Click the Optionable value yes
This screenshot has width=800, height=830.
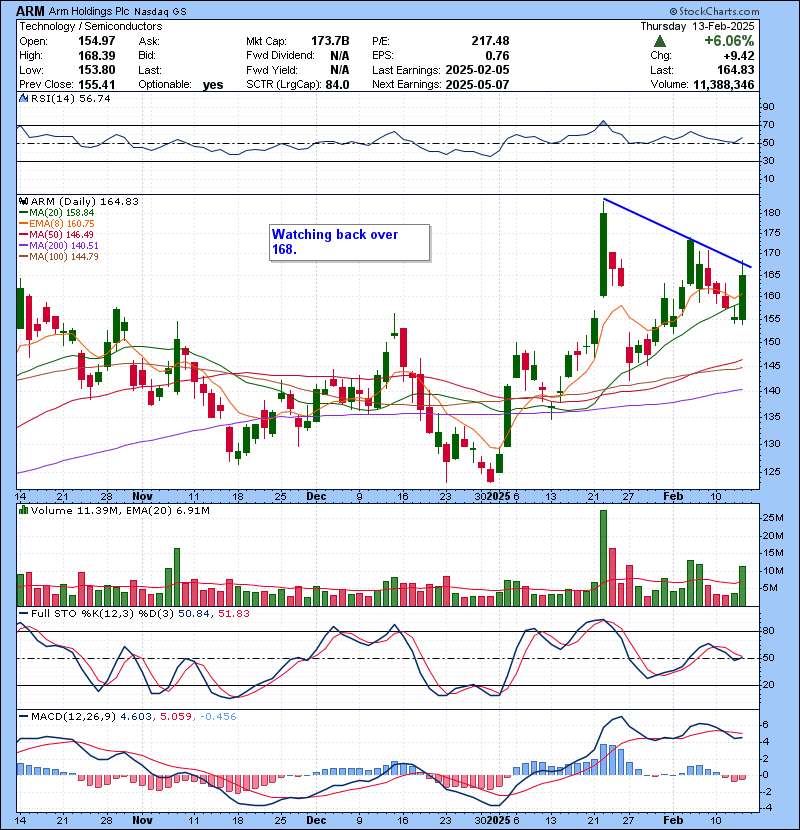coord(213,85)
